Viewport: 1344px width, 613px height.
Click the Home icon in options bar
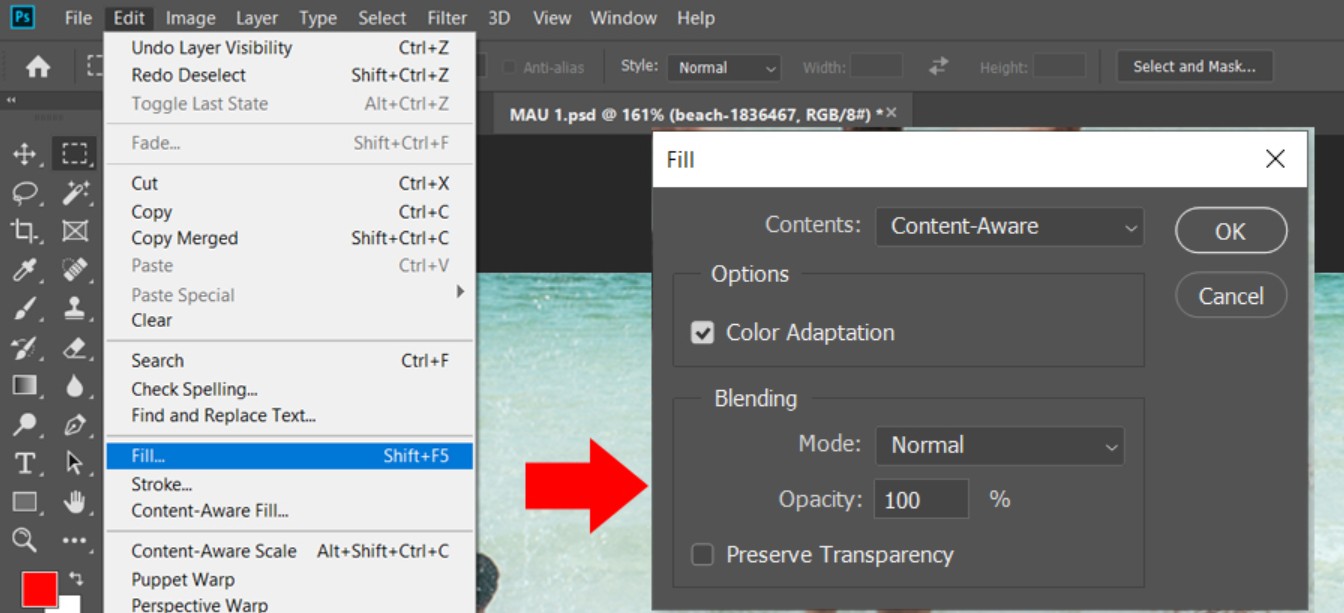(x=38, y=67)
